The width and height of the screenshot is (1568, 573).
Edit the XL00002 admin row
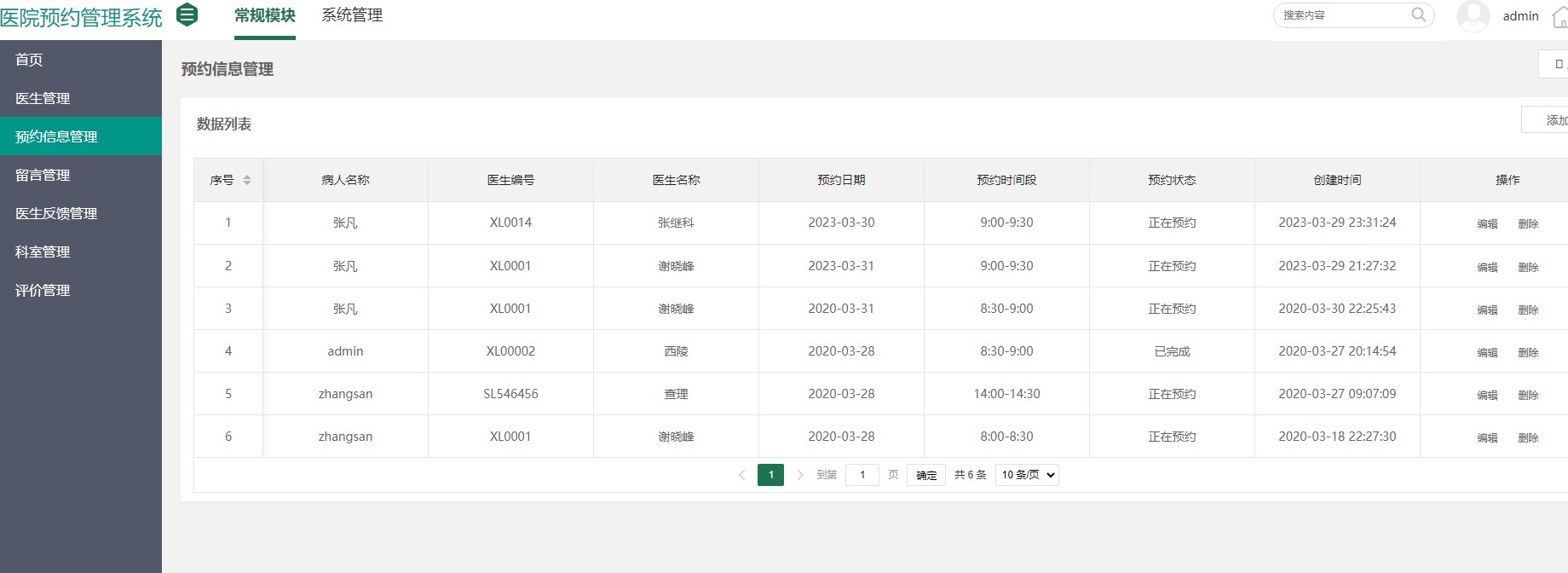tap(1487, 352)
